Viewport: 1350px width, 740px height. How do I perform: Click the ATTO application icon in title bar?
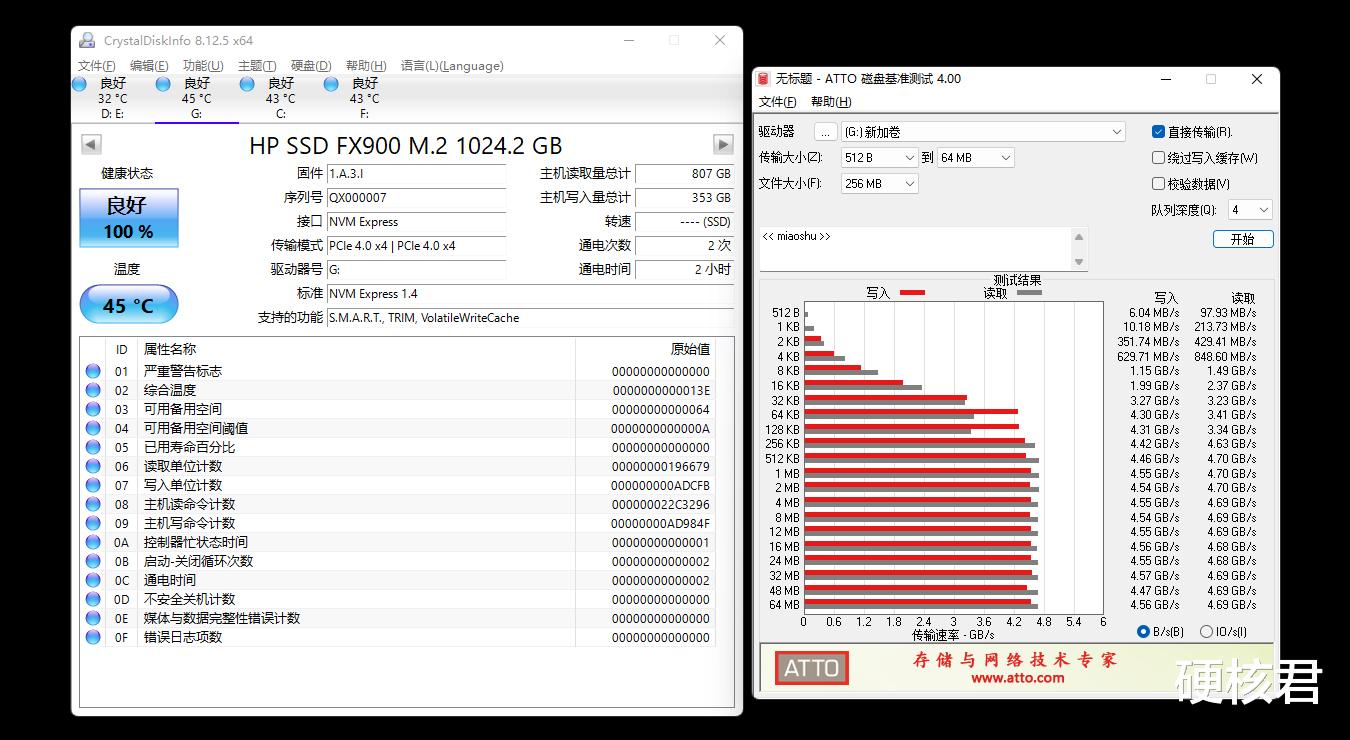click(x=763, y=78)
